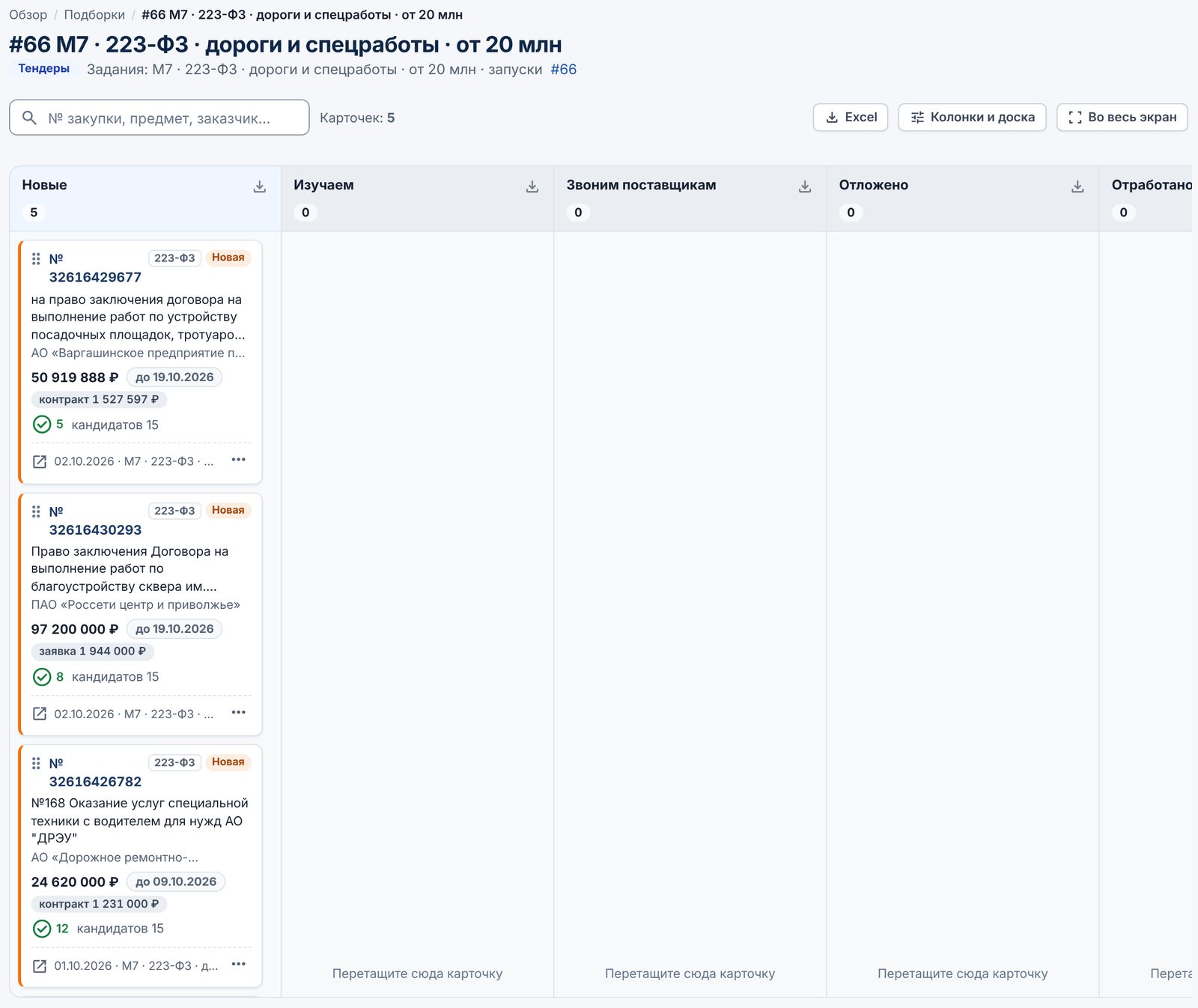This screenshot has height=1008, width=1198.
Task: Click контракт 1 527 597 ₽ chip
Action: click(99, 399)
